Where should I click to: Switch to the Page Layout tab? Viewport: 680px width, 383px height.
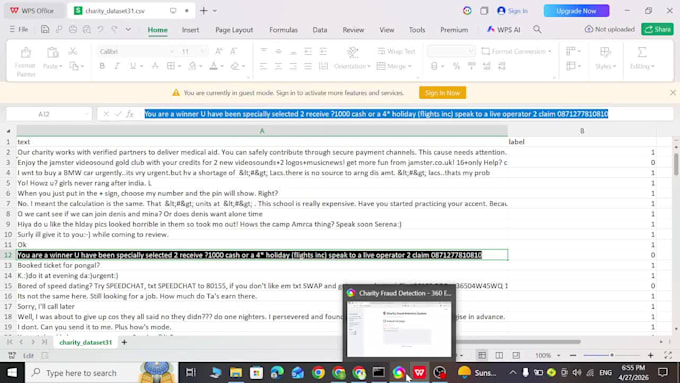tap(234, 29)
